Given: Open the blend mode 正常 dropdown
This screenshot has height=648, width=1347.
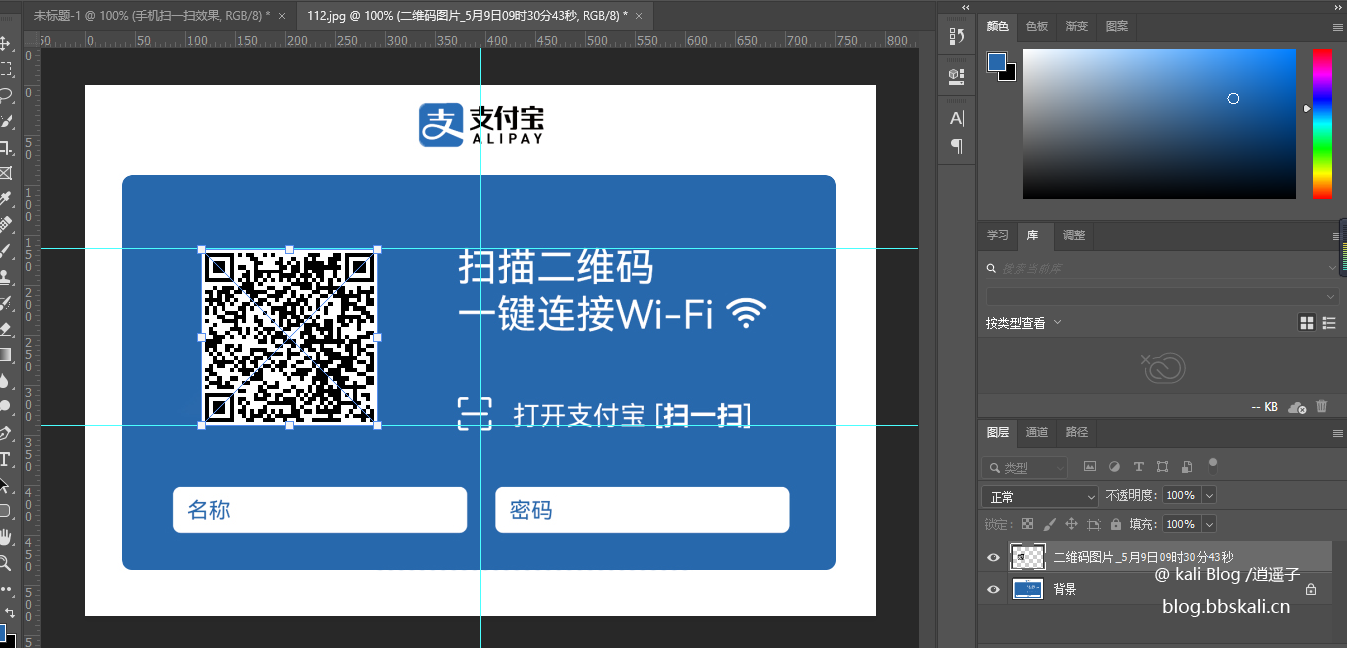Looking at the screenshot, I should click(1039, 496).
